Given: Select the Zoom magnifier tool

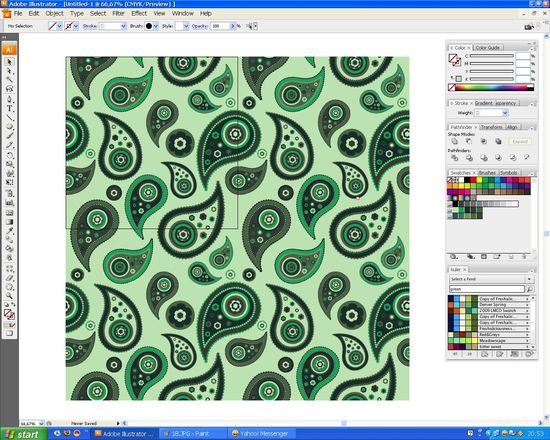Looking at the screenshot, I should pyautogui.click(x=9, y=296).
